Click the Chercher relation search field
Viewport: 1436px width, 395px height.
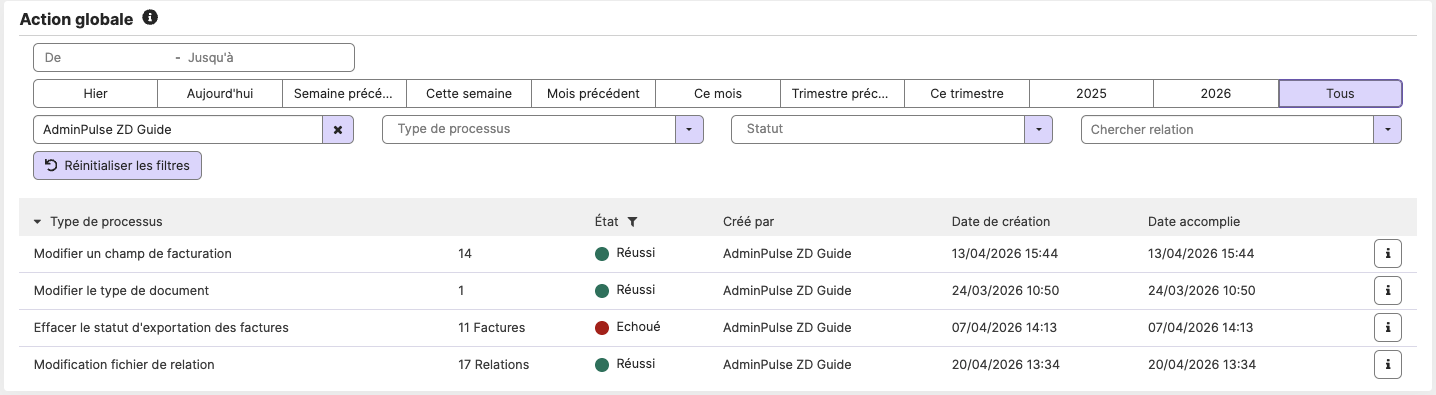(x=1227, y=130)
